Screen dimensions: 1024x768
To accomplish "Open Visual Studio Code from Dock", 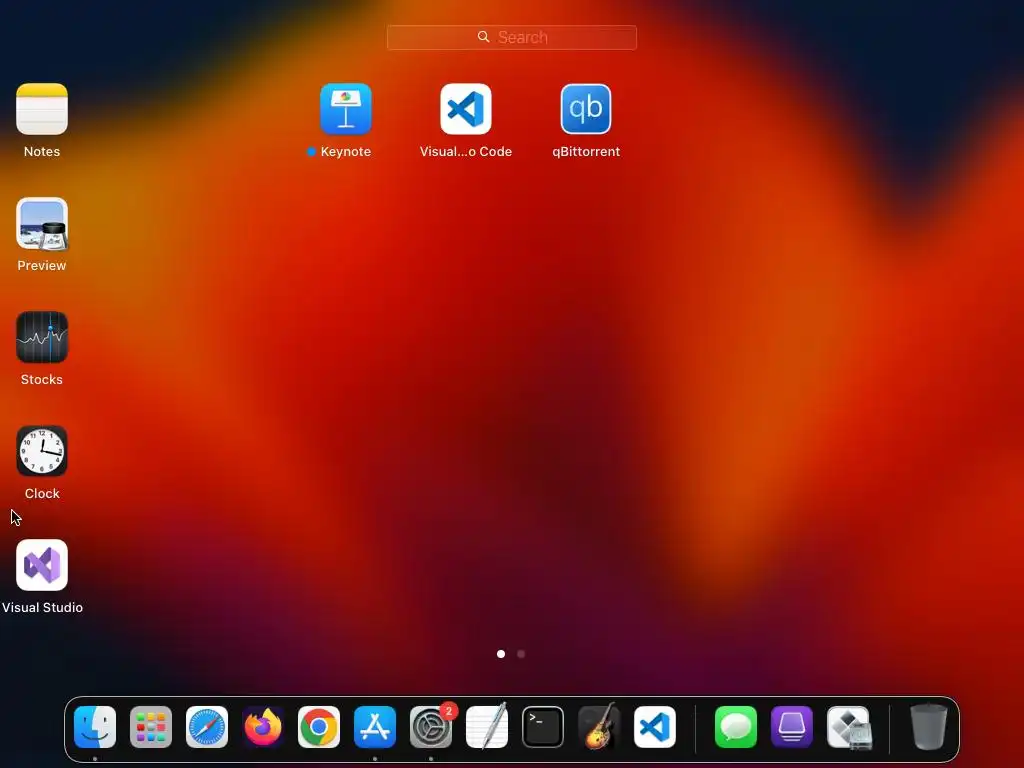I will pyautogui.click(x=655, y=727).
